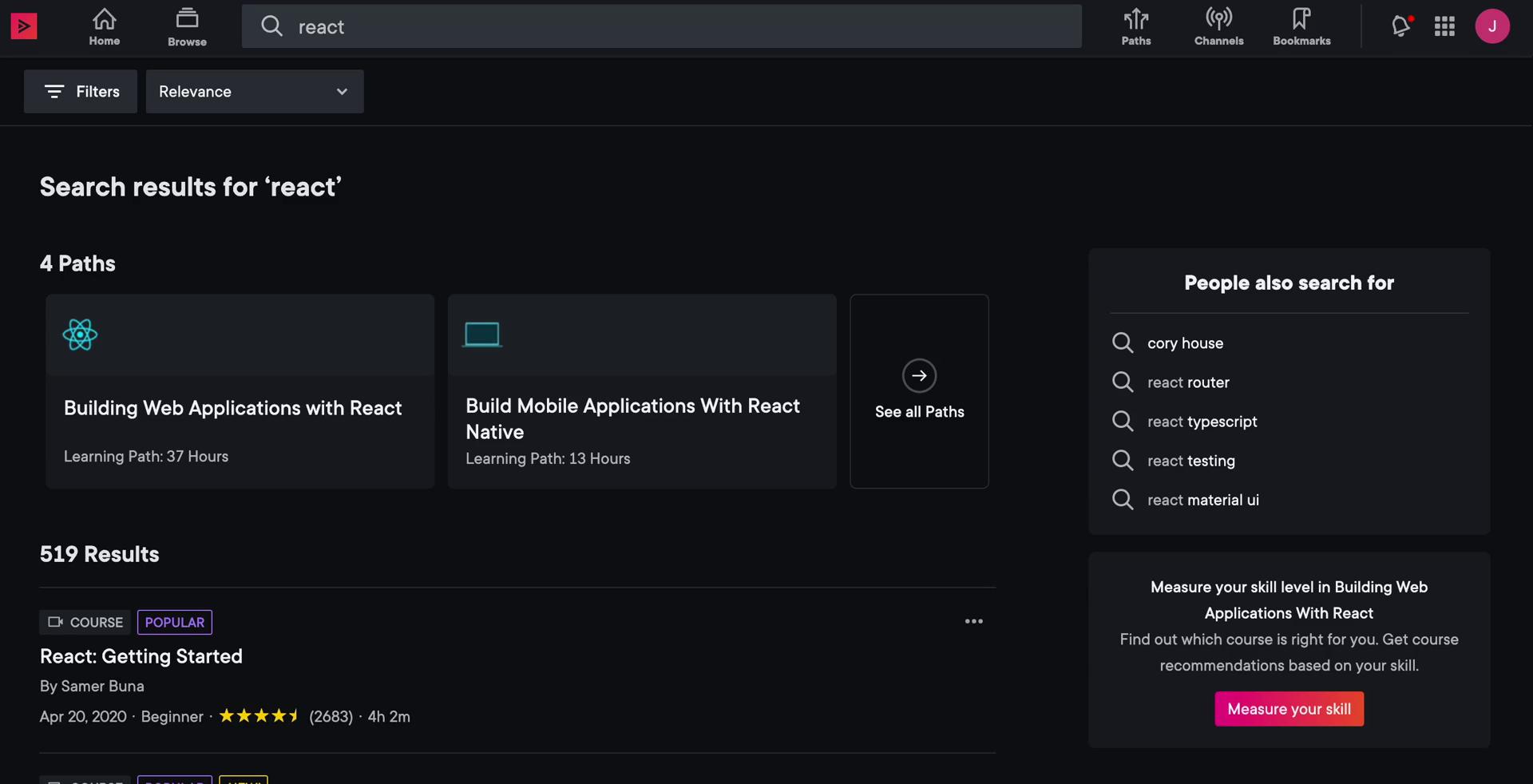Viewport: 1533px width, 784px height.
Task: Open the Channels section
Action: point(1218,27)
